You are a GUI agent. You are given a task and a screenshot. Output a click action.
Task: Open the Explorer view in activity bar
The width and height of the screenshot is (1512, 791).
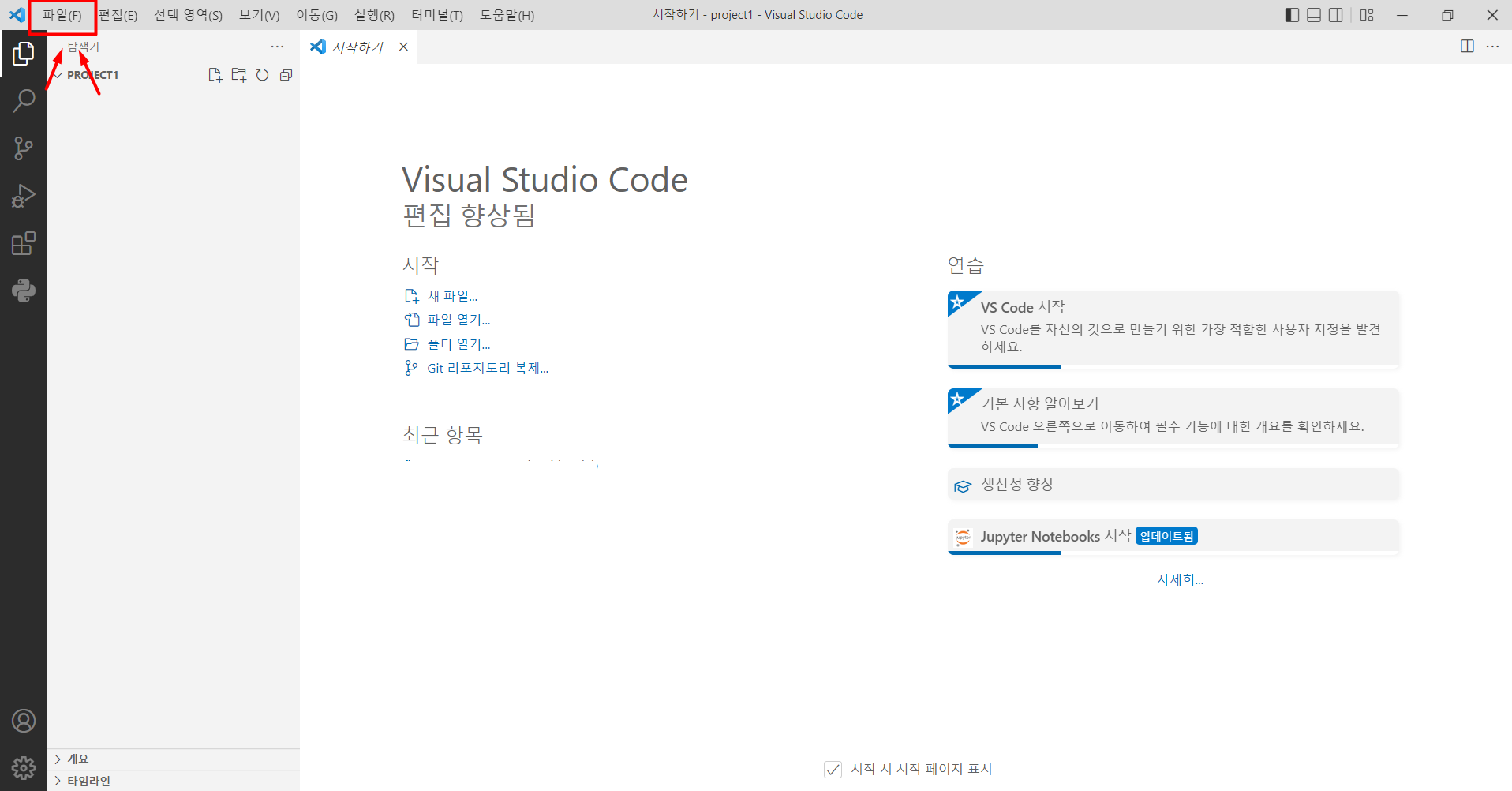tap(24, 54)
